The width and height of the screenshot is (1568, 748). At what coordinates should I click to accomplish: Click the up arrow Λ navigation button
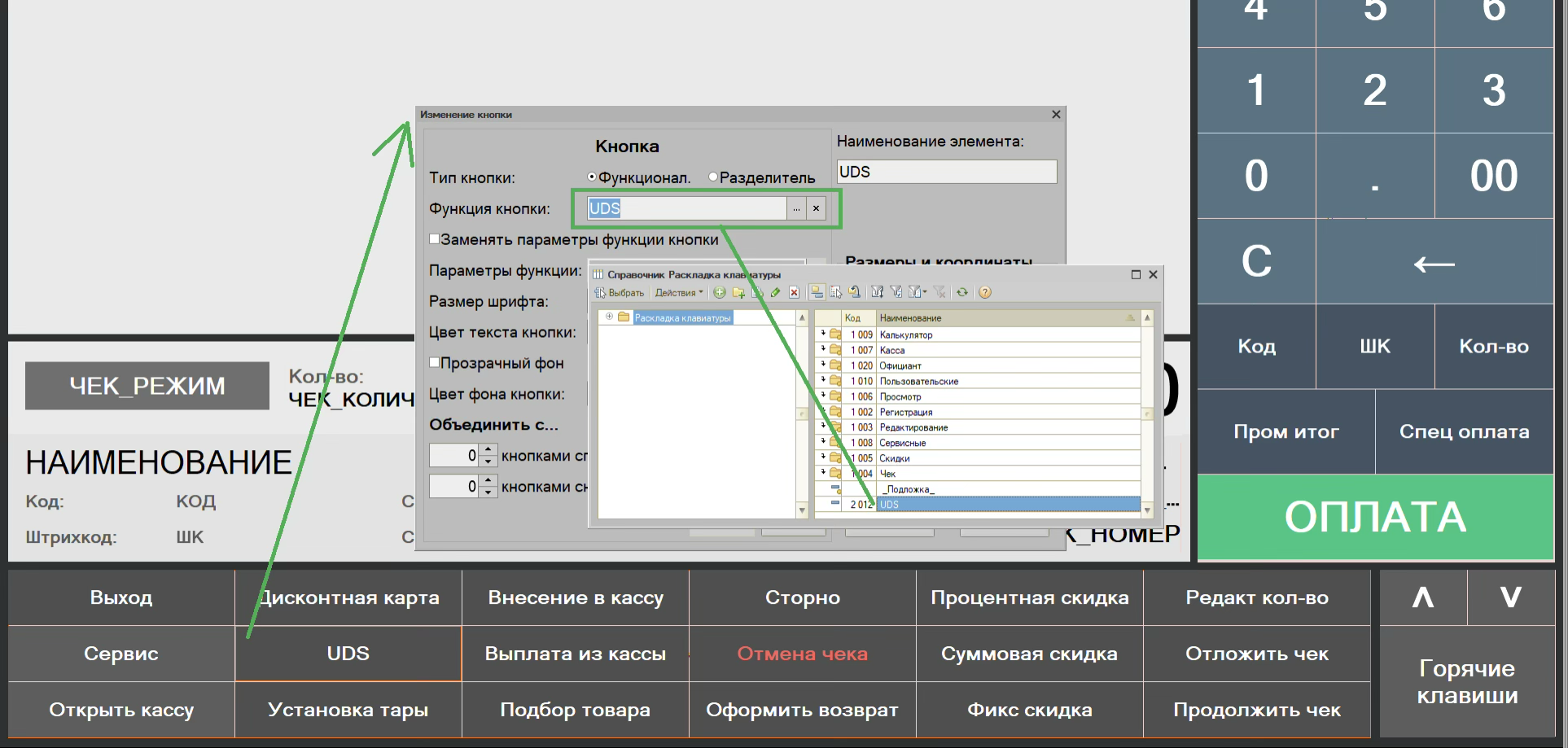[1423, 597]
